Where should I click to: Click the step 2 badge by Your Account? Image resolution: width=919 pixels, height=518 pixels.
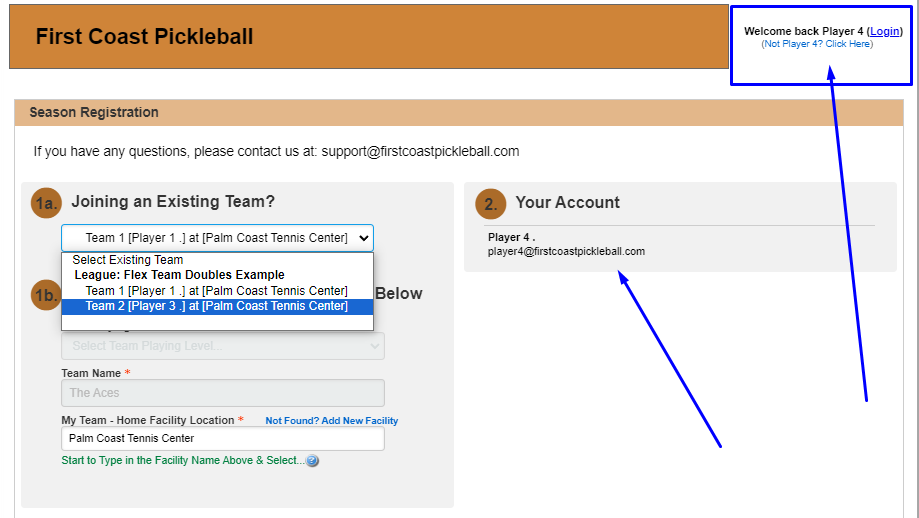click(x=490, y=203)
